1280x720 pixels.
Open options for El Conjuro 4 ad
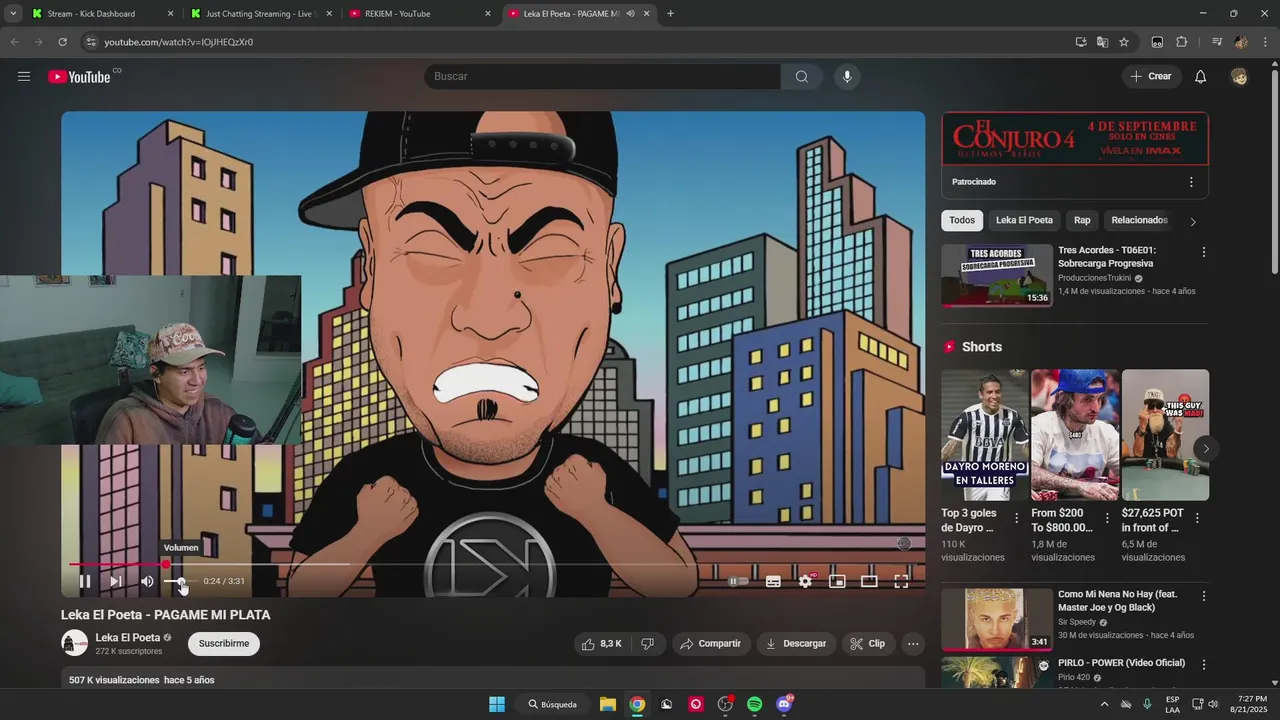pos(1191,182)
